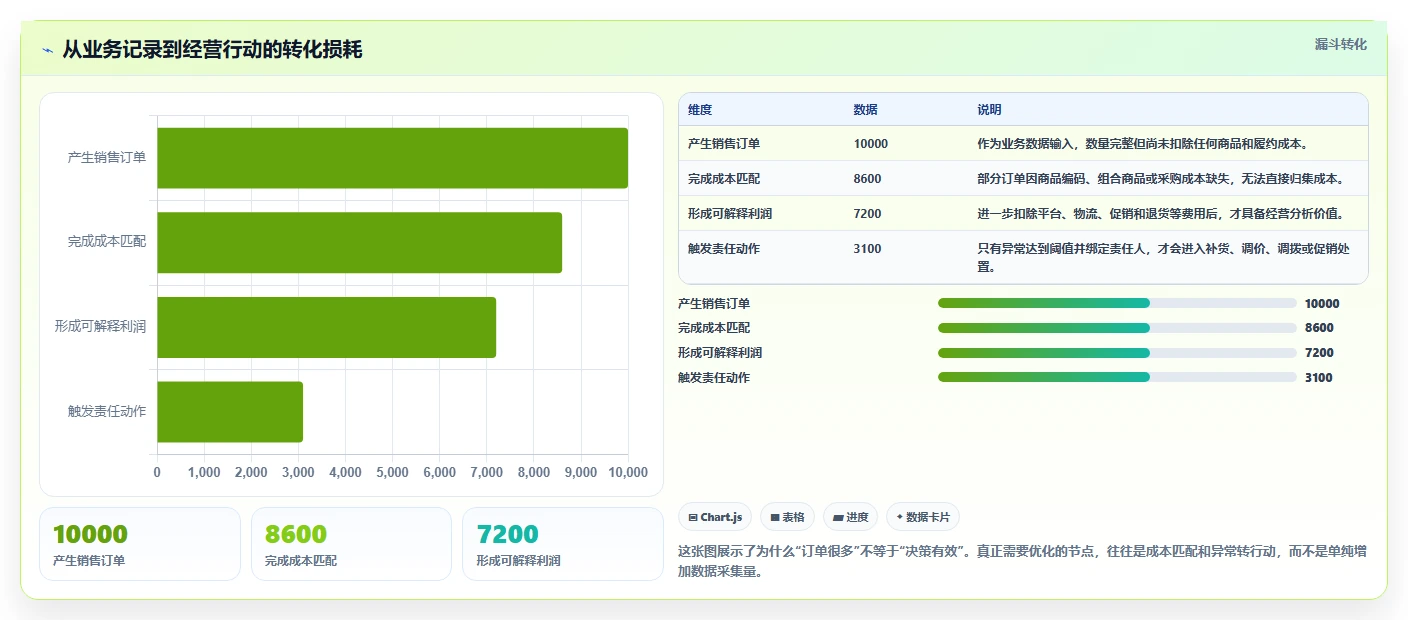Select the 进度 tag chip

850,517
